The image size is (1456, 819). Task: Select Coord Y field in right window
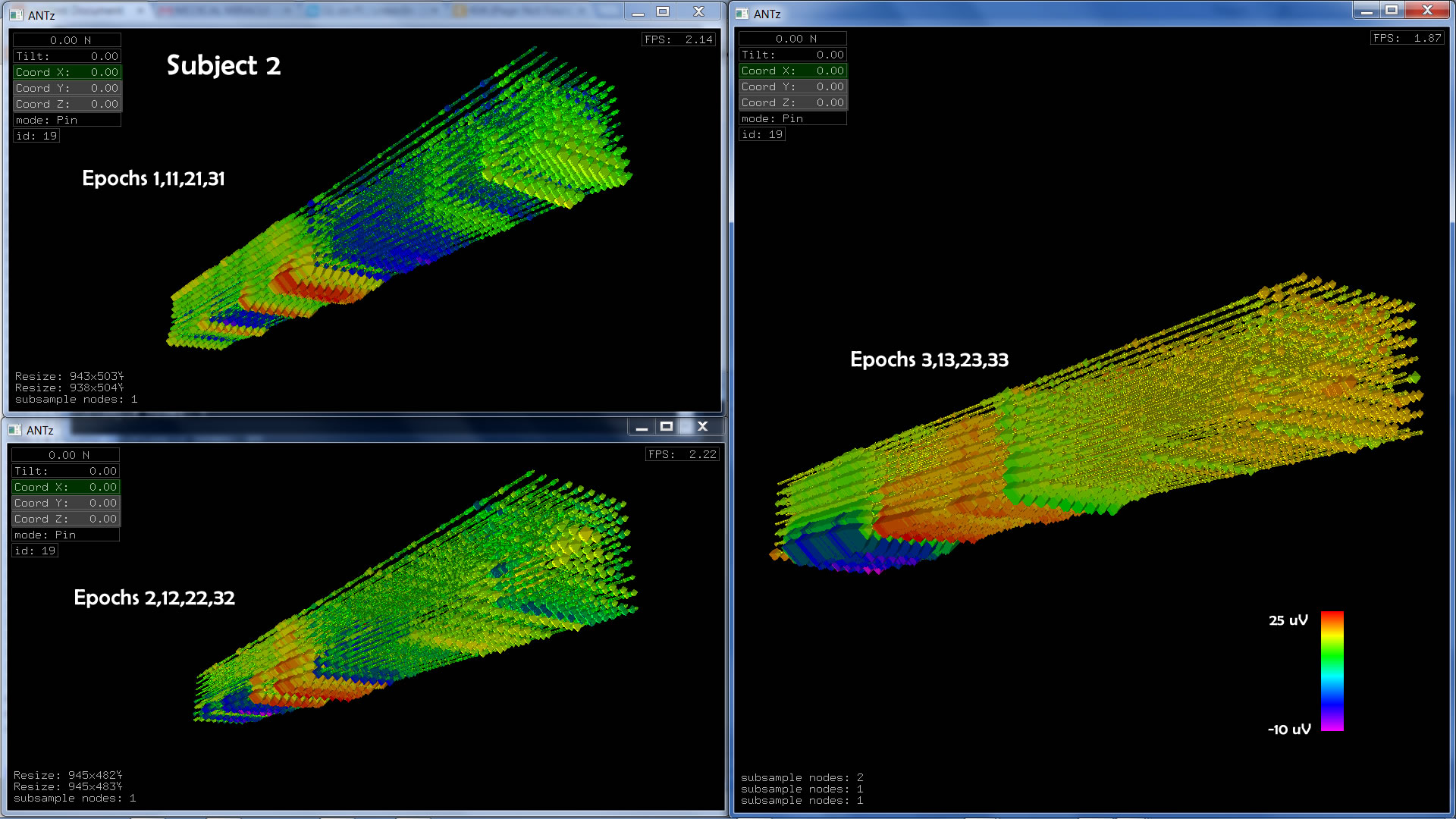792,86
